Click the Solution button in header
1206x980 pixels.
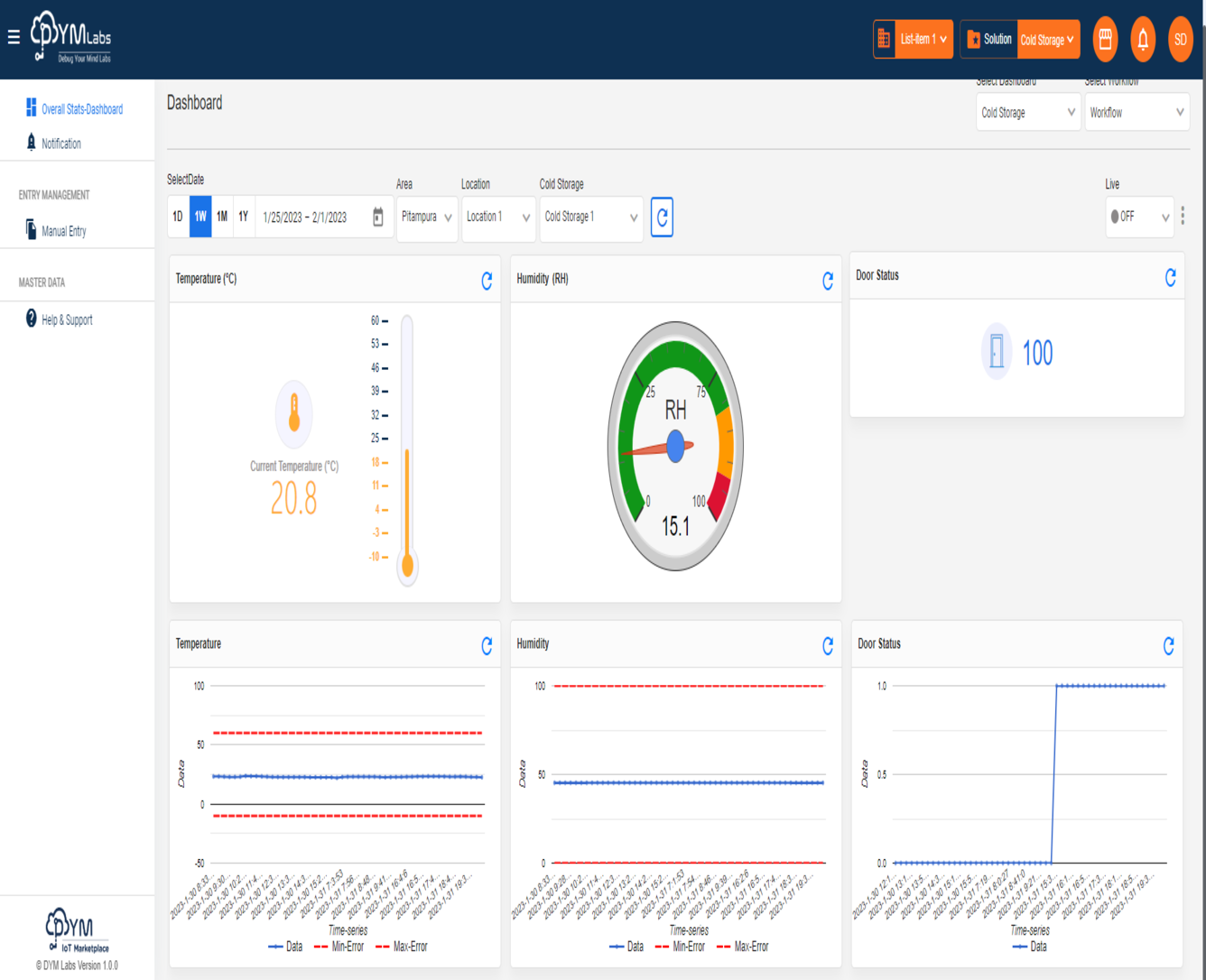989,39
